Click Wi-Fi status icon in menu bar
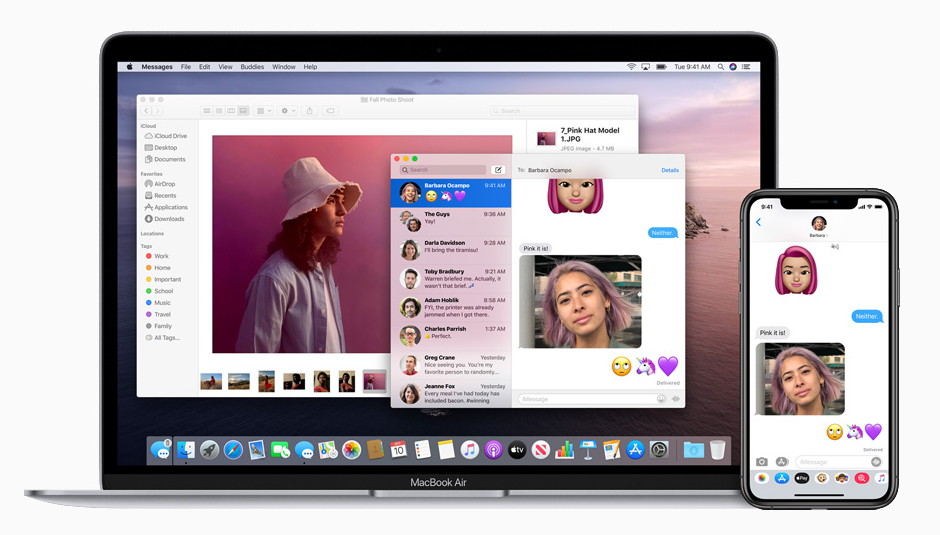Viewport: 940px width, 535px height. tap(631, 67)
